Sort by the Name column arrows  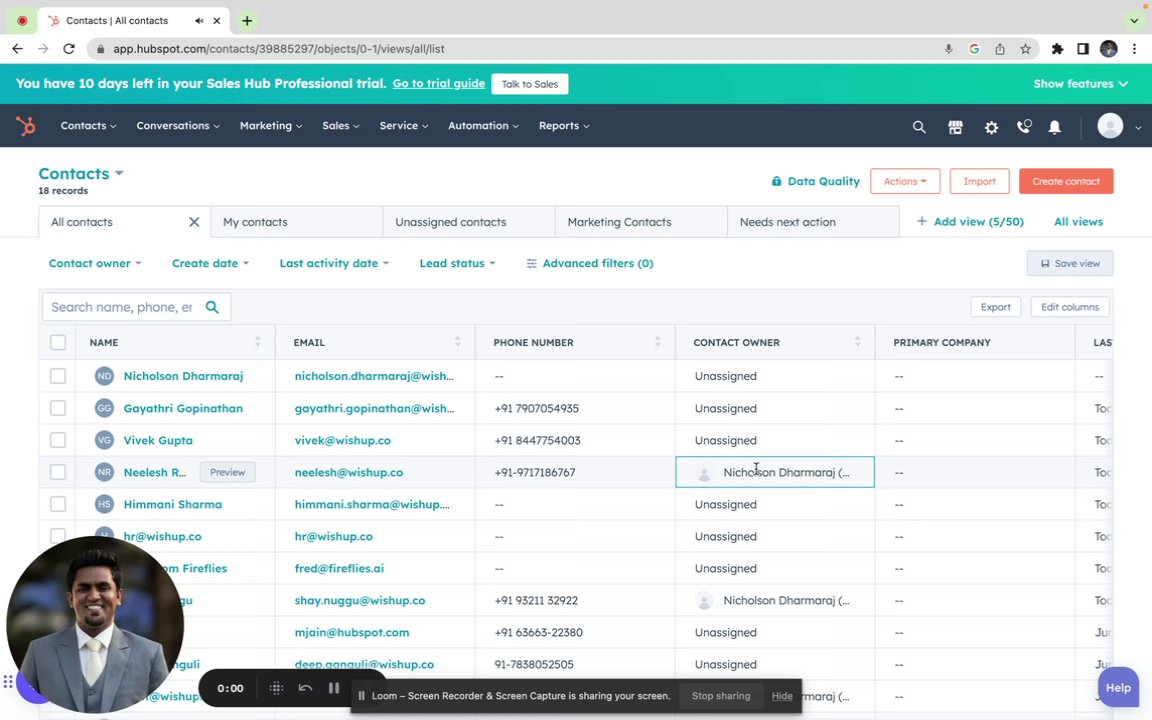(x=257, y=342)
